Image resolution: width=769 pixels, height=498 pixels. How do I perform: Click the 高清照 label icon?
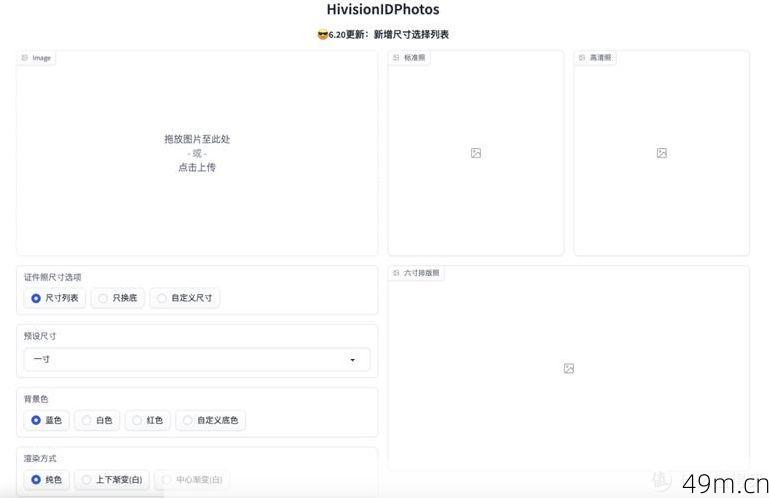coord(582,58)
